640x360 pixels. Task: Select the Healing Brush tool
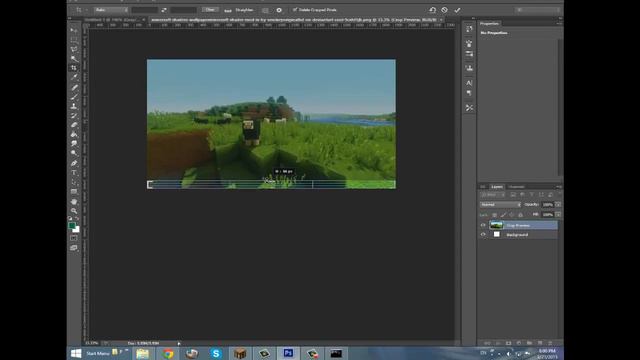(x=74, y=87)
